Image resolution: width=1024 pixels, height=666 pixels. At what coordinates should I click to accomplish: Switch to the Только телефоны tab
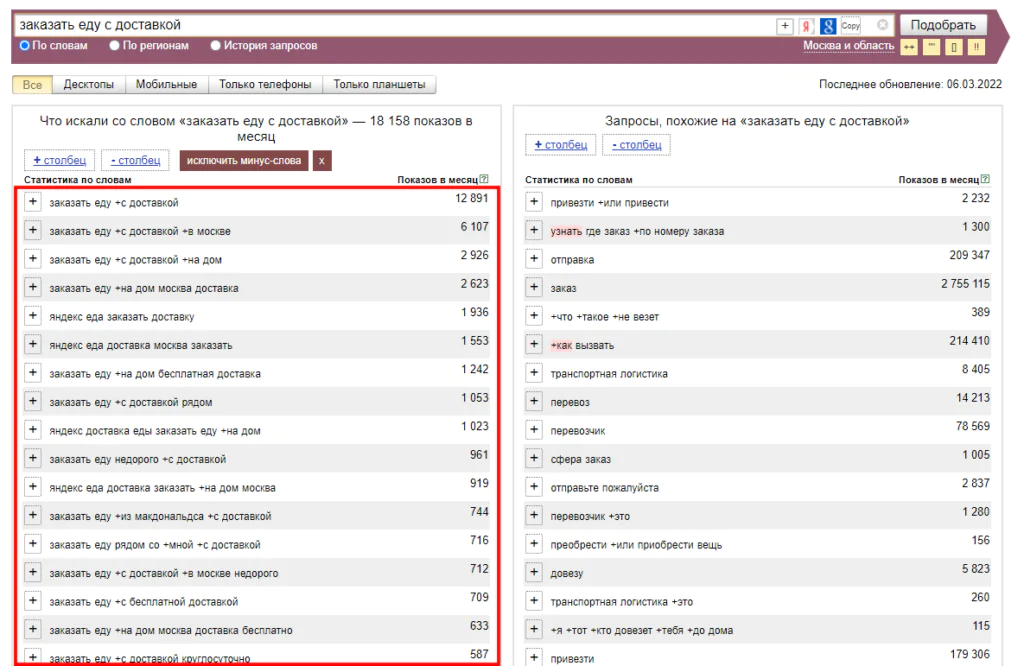coord(265,85)
